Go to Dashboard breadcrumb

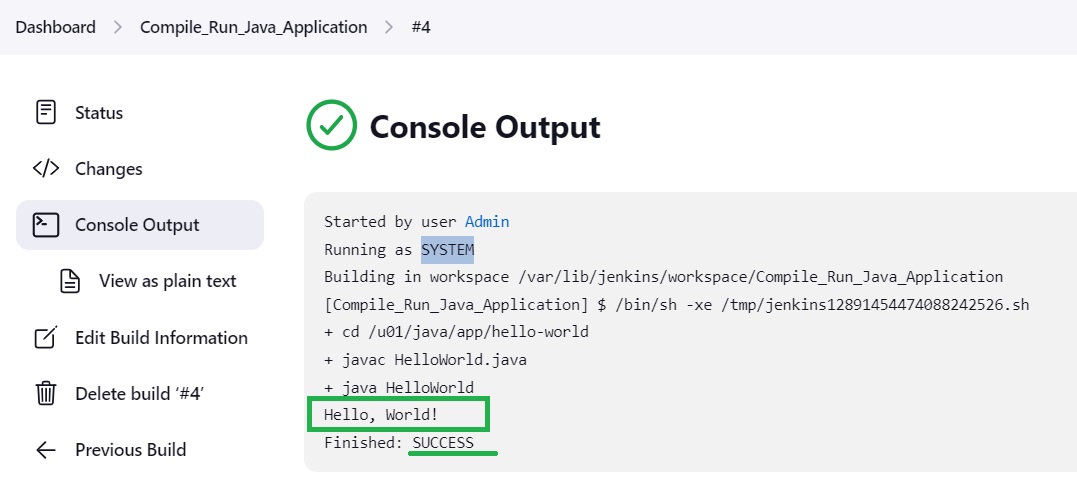point(56,27)
